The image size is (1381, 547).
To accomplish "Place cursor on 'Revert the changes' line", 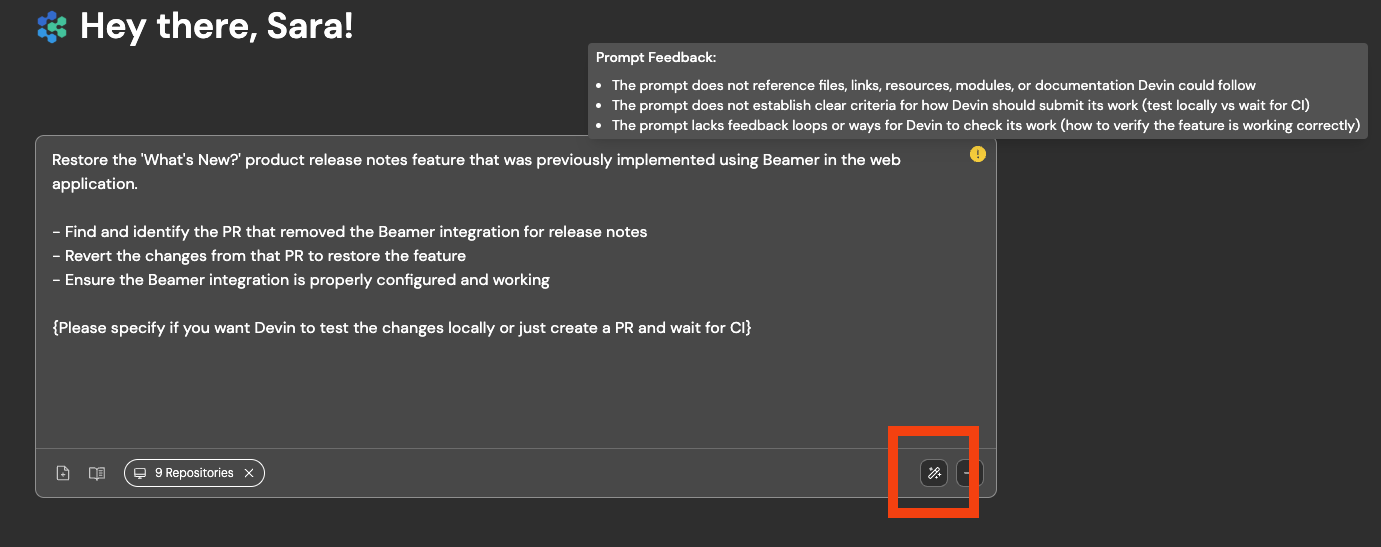I will [259, 256].
